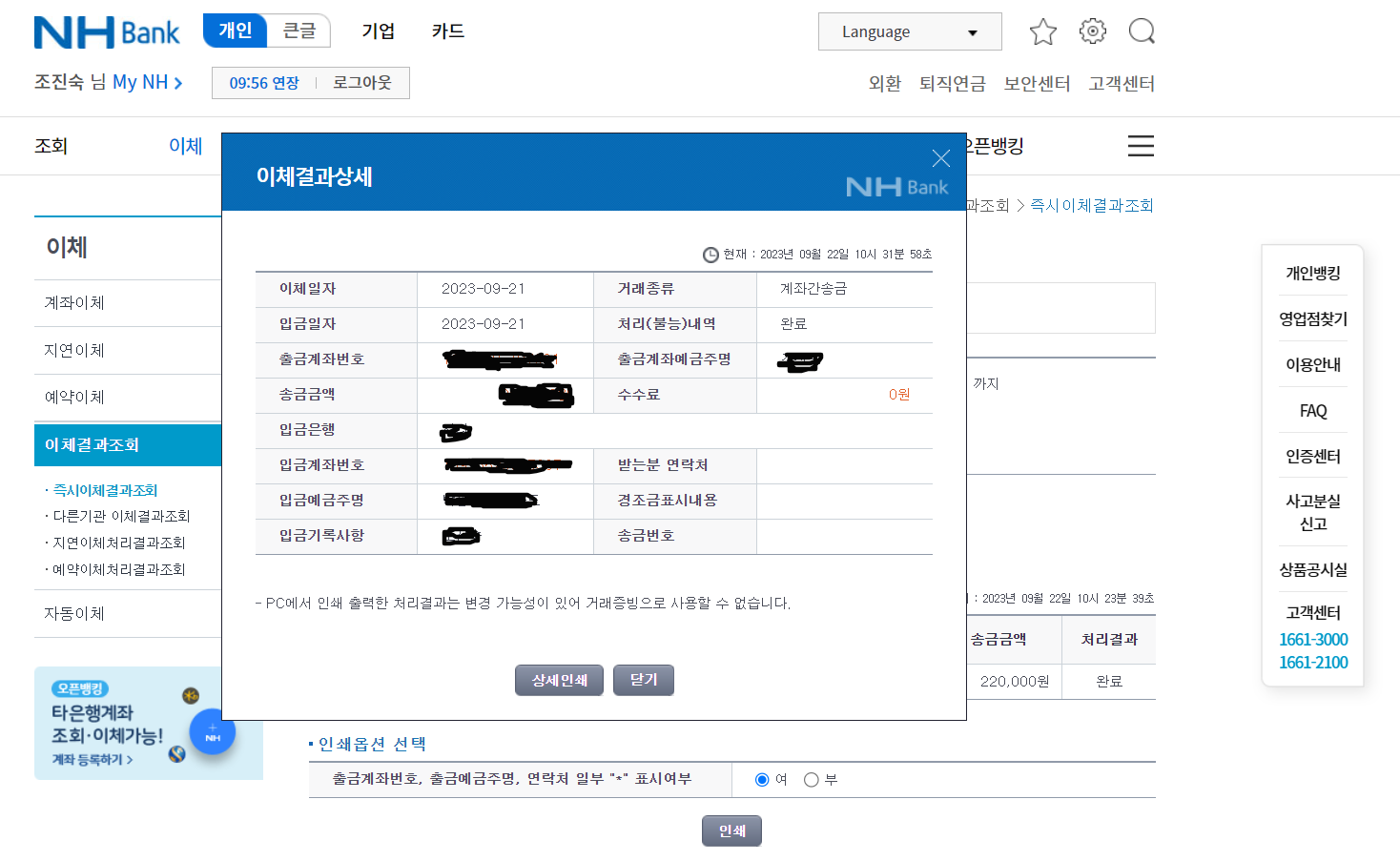Select the 여 display option
The height and width of the screenshot is (861, 1400).
pos(761,779)
